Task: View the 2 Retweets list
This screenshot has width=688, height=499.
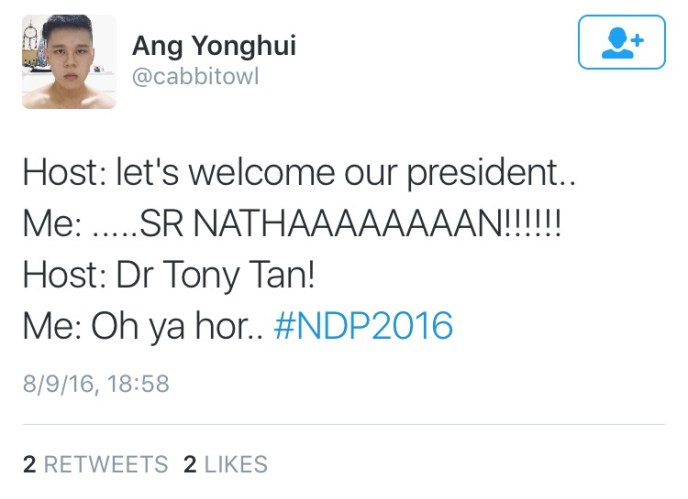Action: pyautogui.click(x=95, y=464)
